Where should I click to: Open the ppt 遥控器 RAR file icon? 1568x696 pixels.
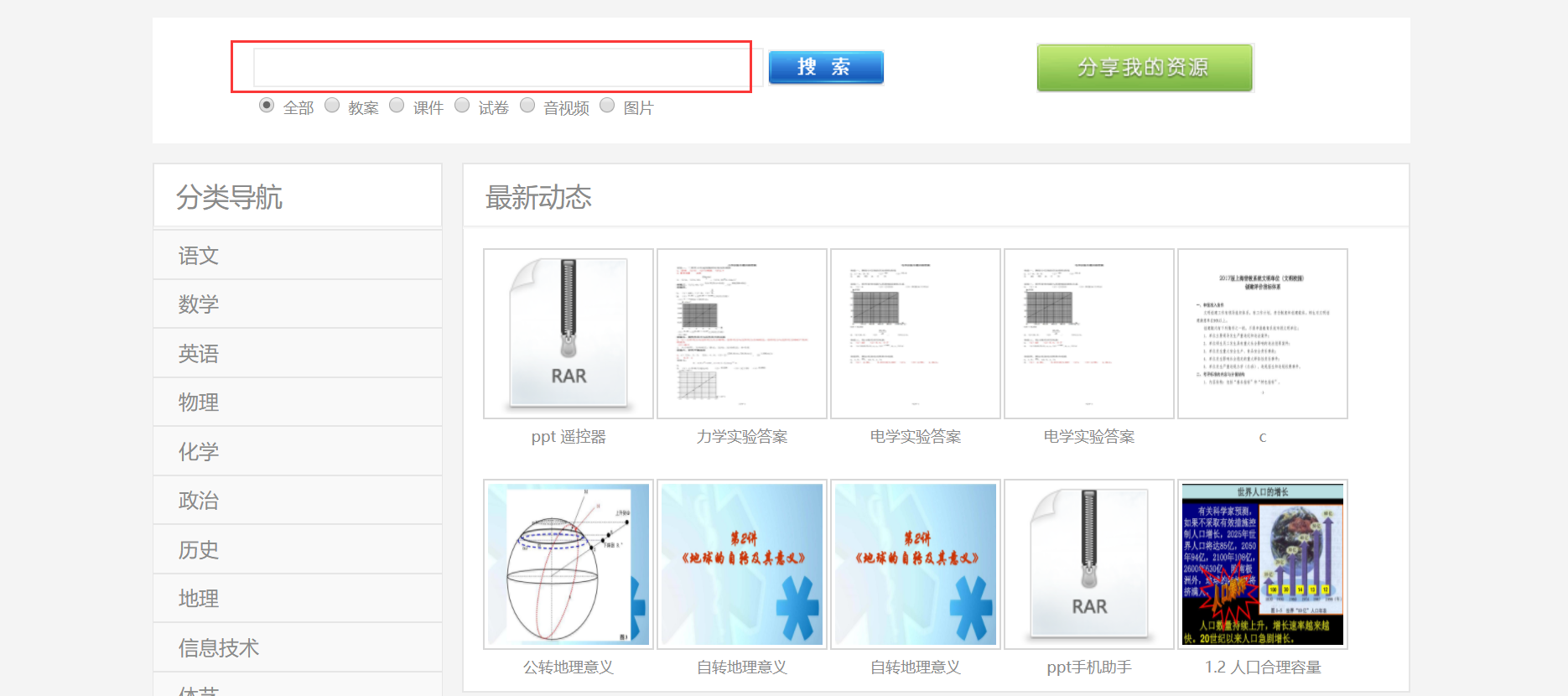point(569,334)
